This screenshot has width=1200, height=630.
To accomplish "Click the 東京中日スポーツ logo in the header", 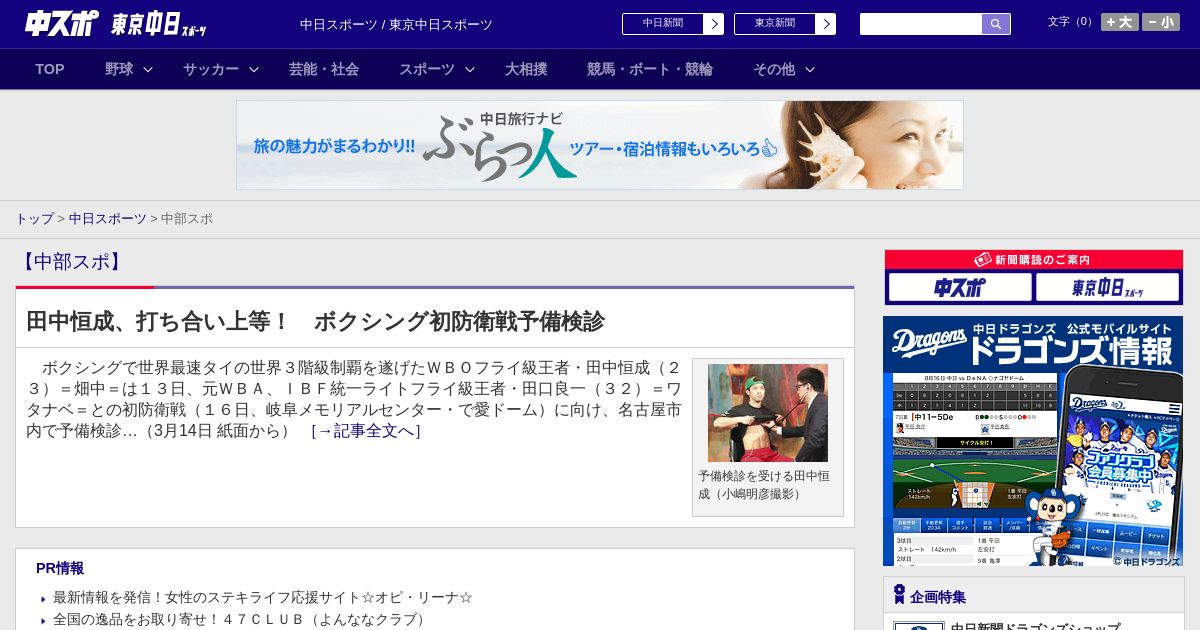I will (159, 24).
